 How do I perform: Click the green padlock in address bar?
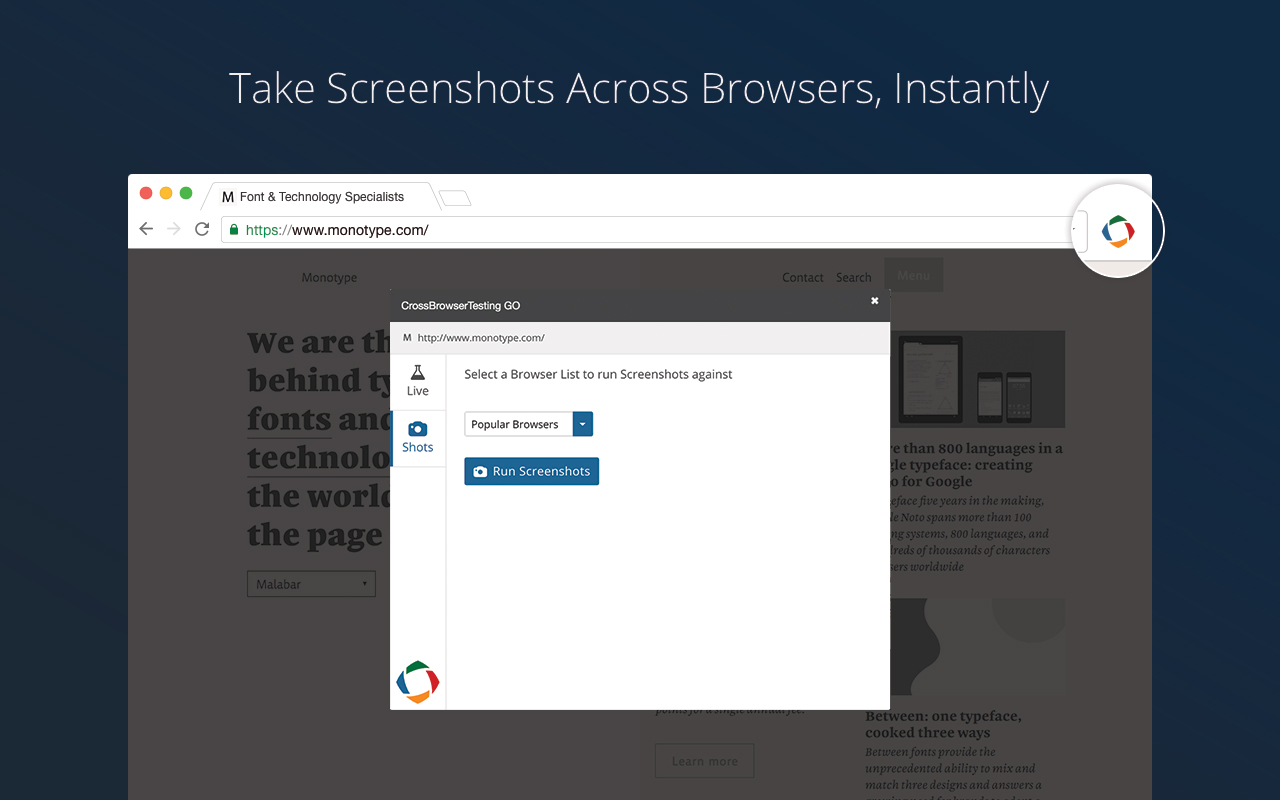[234, 229]
